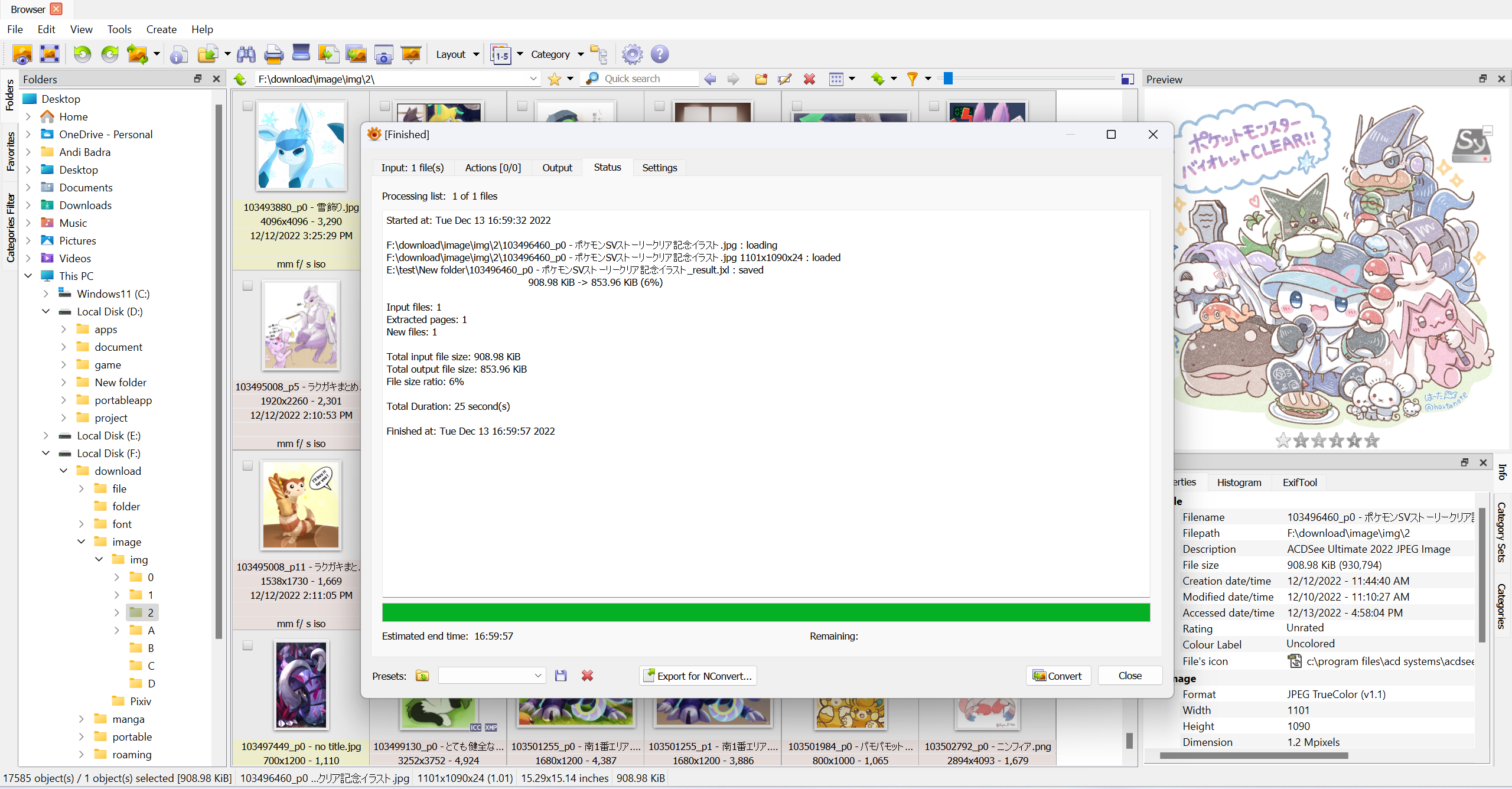Expand the Local Disk (E:) tree node
The width and height of the screenshot is (1512, 789).
point(46,436)
